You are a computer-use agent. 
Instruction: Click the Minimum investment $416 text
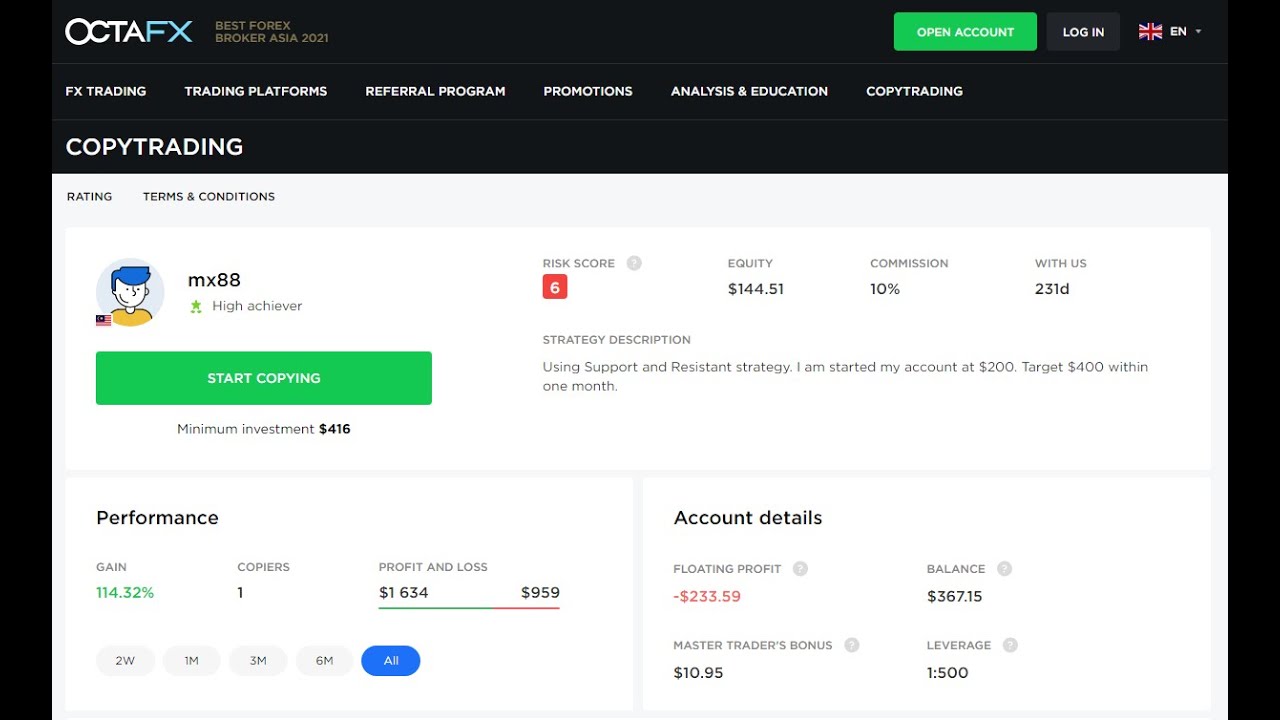(264, 429)
